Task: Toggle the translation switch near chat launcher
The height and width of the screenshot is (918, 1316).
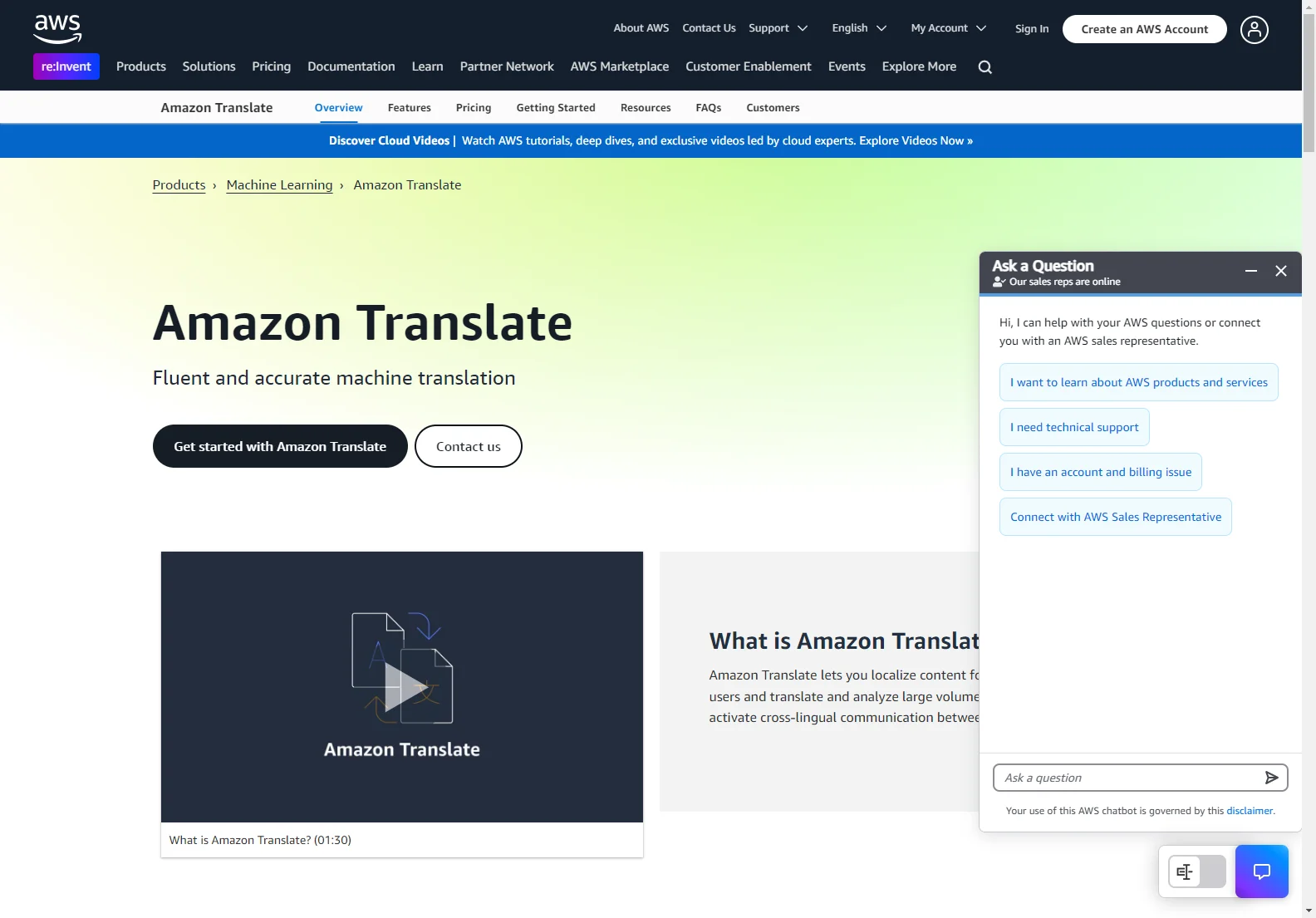Action: click(x=1197, y=871)
